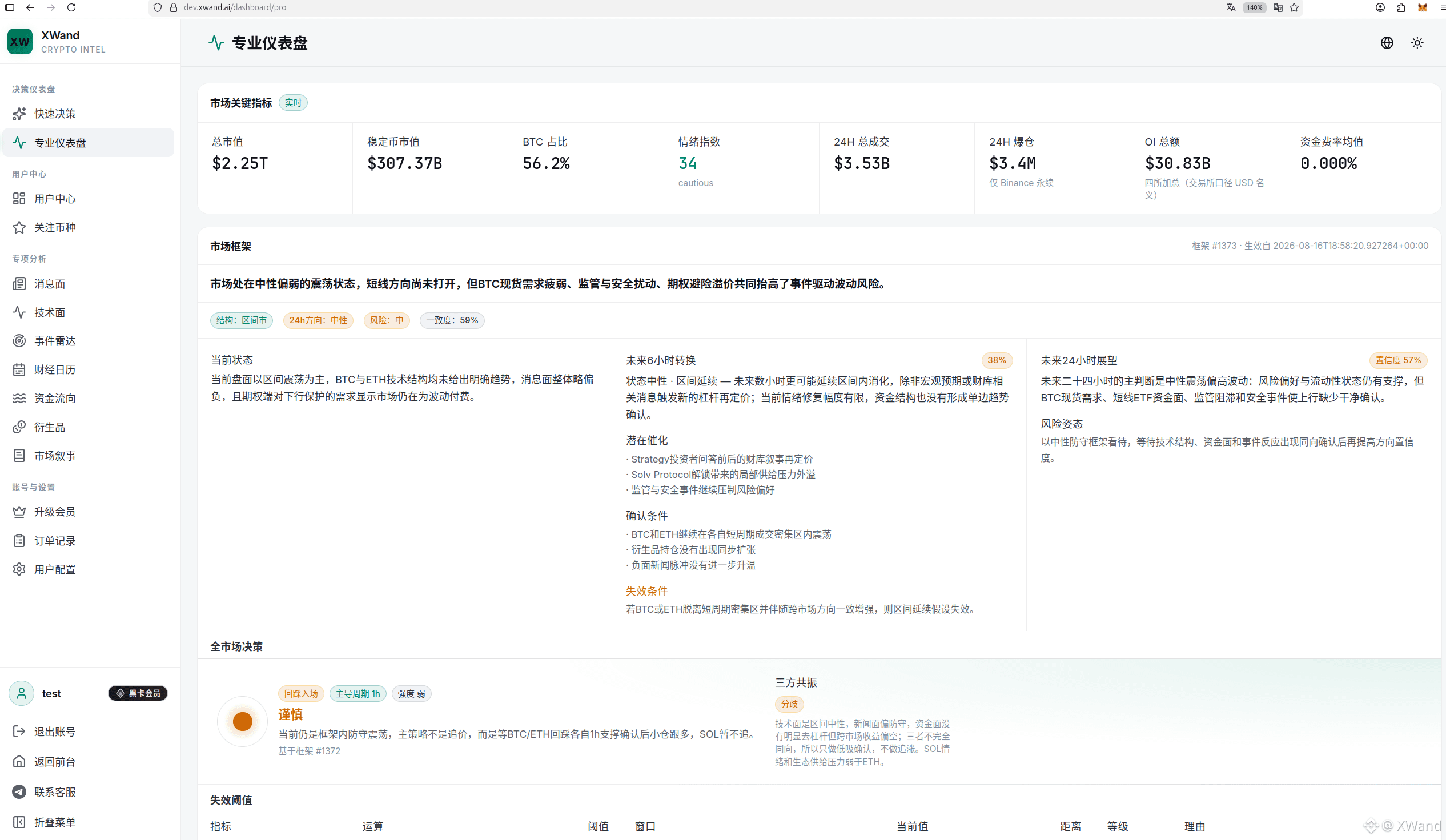Open 市场叙事 document icon
Viewport: 1446px width, 840px height.
coord(19,456)
